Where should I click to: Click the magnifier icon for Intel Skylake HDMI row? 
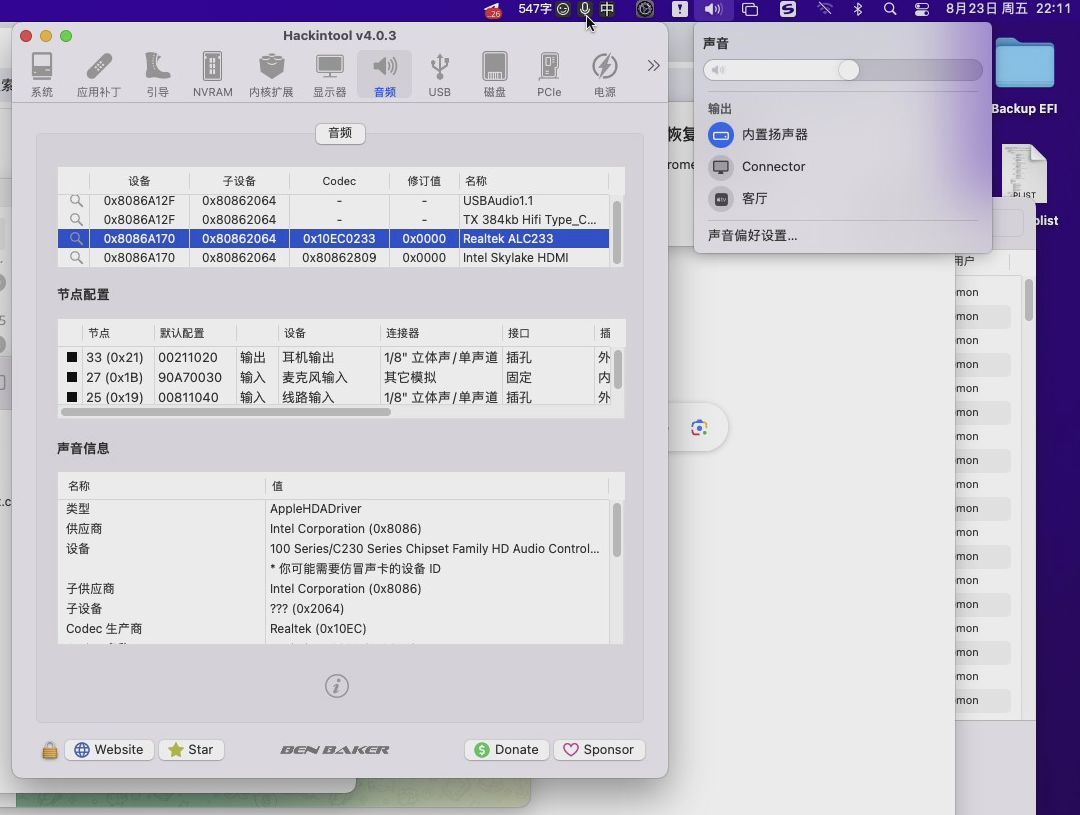click(76, 257)
